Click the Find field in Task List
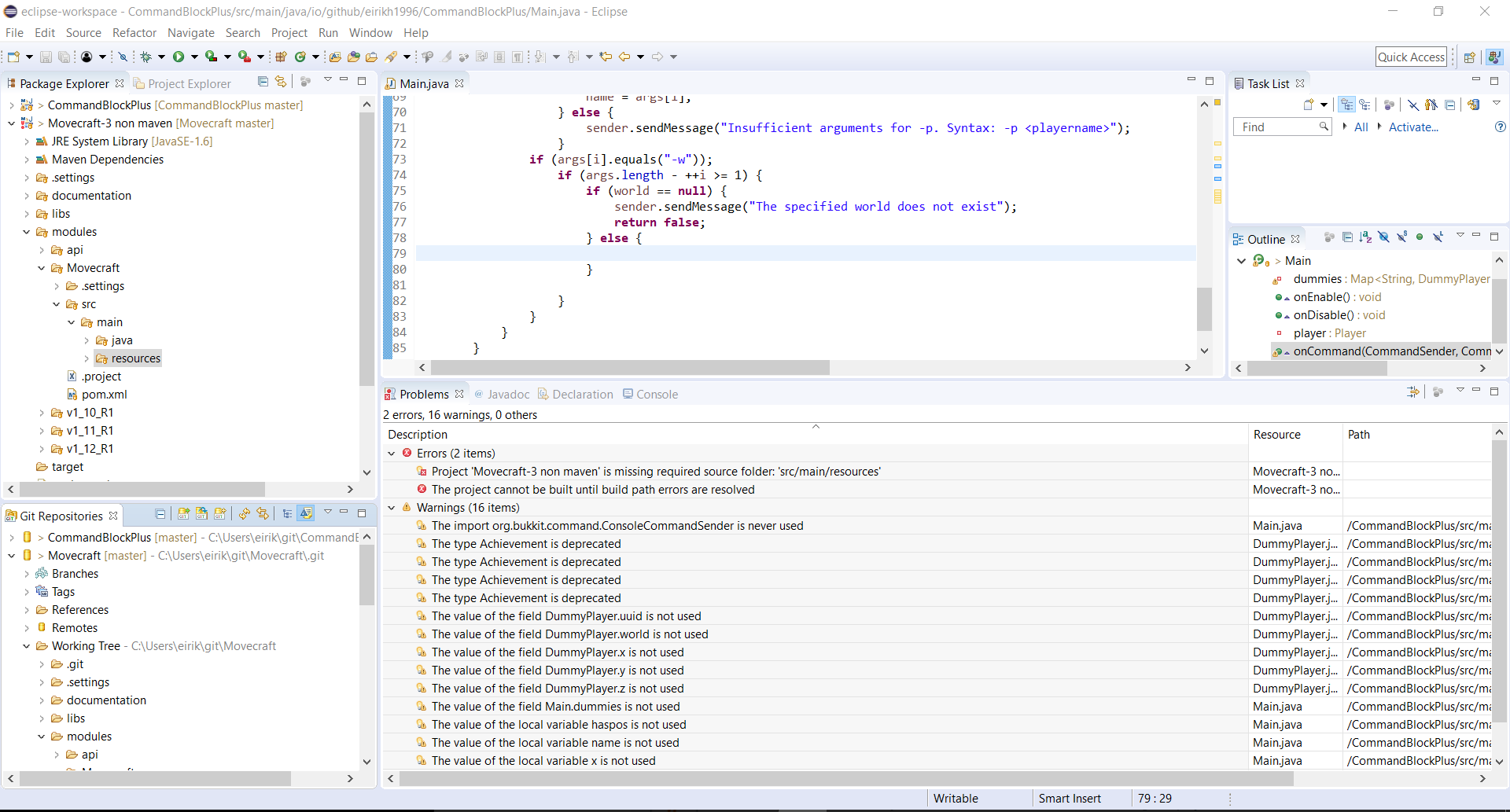The height and width of the screenshot is (812, 1510). [1278, 127]
